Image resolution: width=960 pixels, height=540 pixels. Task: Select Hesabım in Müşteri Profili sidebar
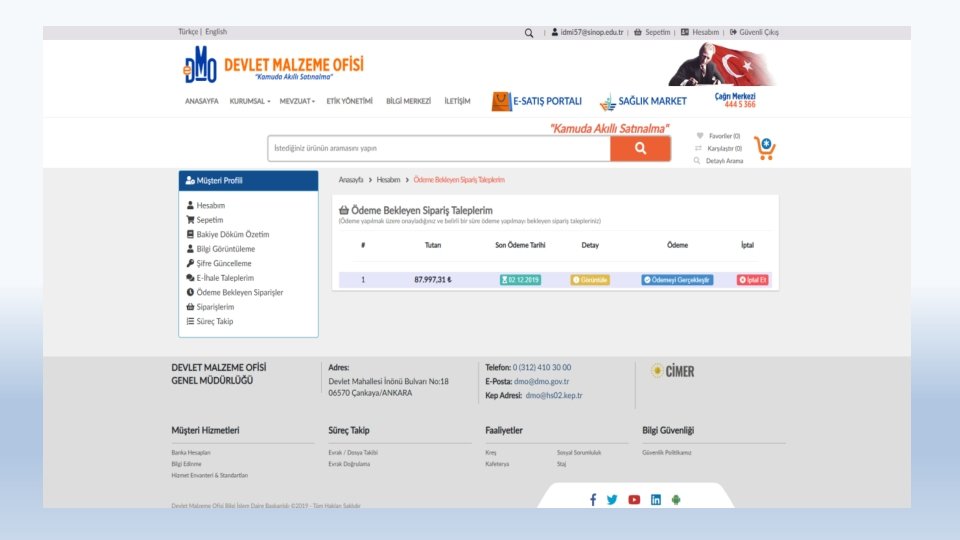pyautogui.click(x=206, y=205)
